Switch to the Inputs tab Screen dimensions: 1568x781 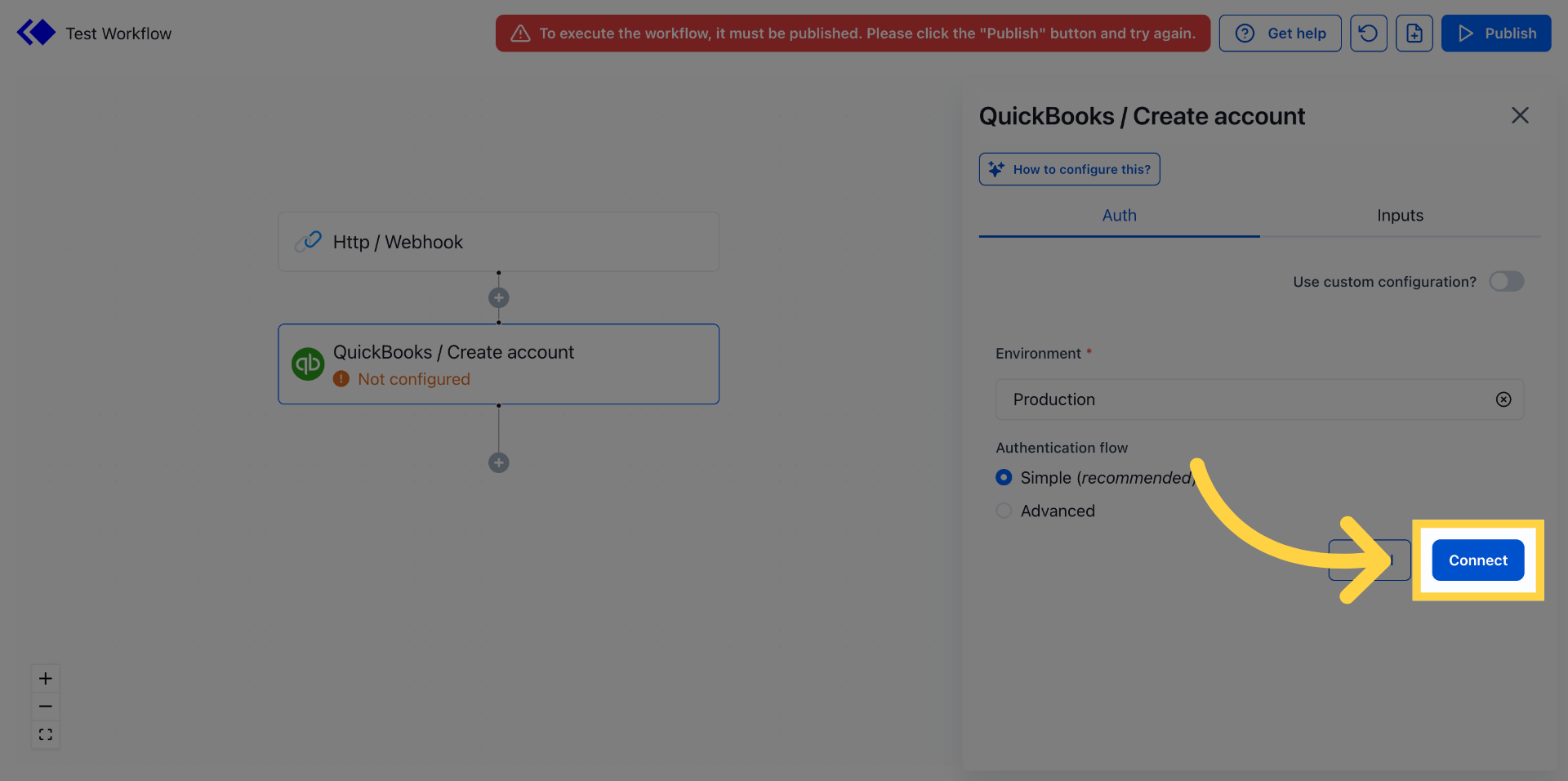point(1399,215)
